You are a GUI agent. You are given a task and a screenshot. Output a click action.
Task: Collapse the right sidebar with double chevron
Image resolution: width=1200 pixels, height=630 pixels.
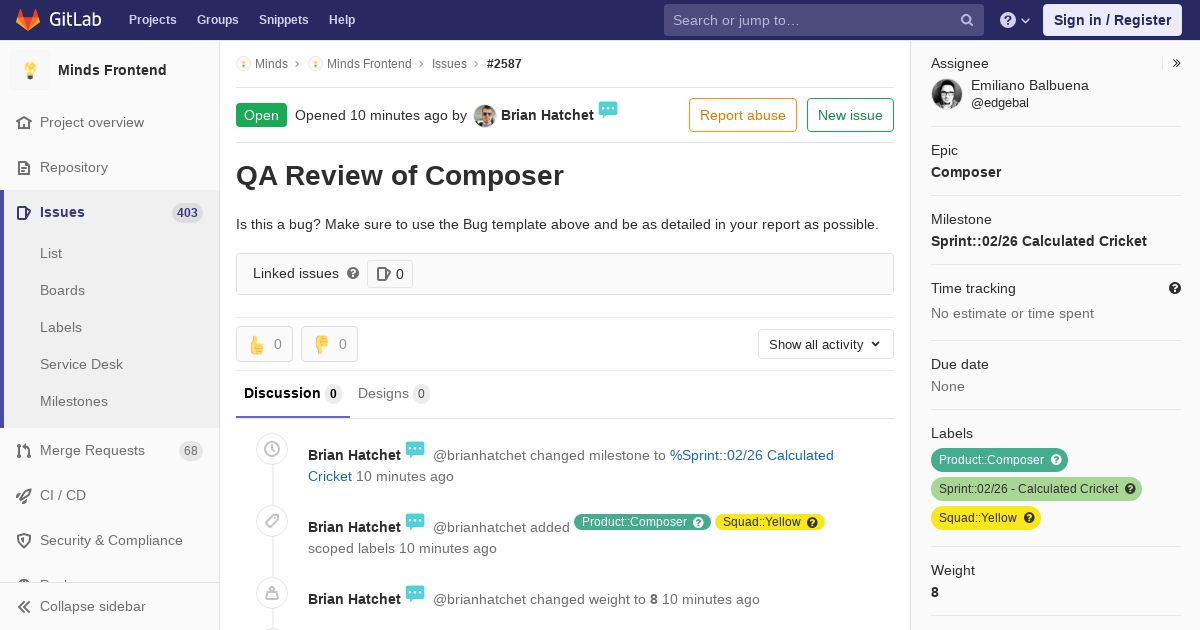[x=1177, y=63]
